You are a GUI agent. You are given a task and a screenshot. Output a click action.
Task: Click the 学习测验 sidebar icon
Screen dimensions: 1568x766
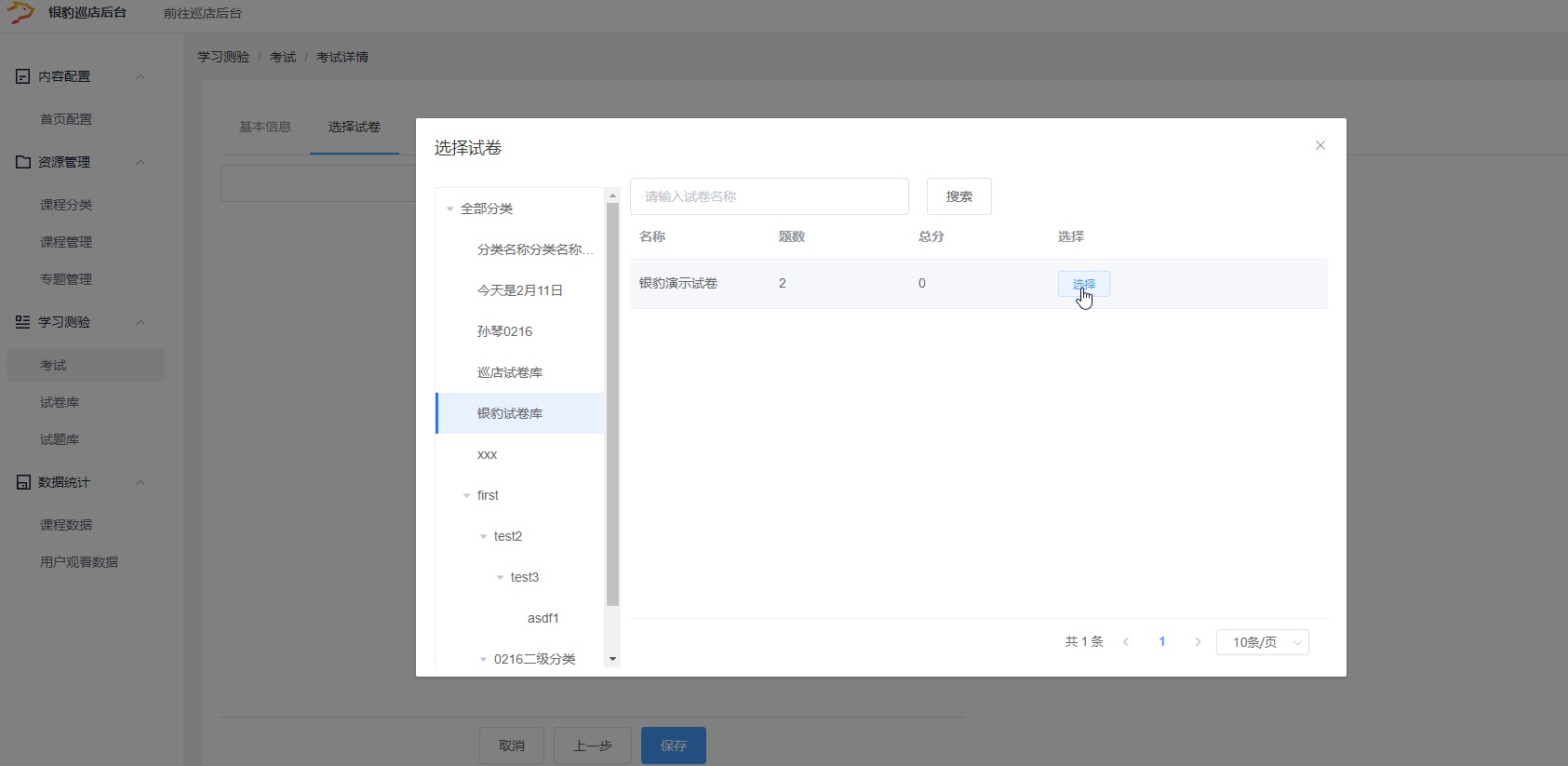click(x=23, y=322)
